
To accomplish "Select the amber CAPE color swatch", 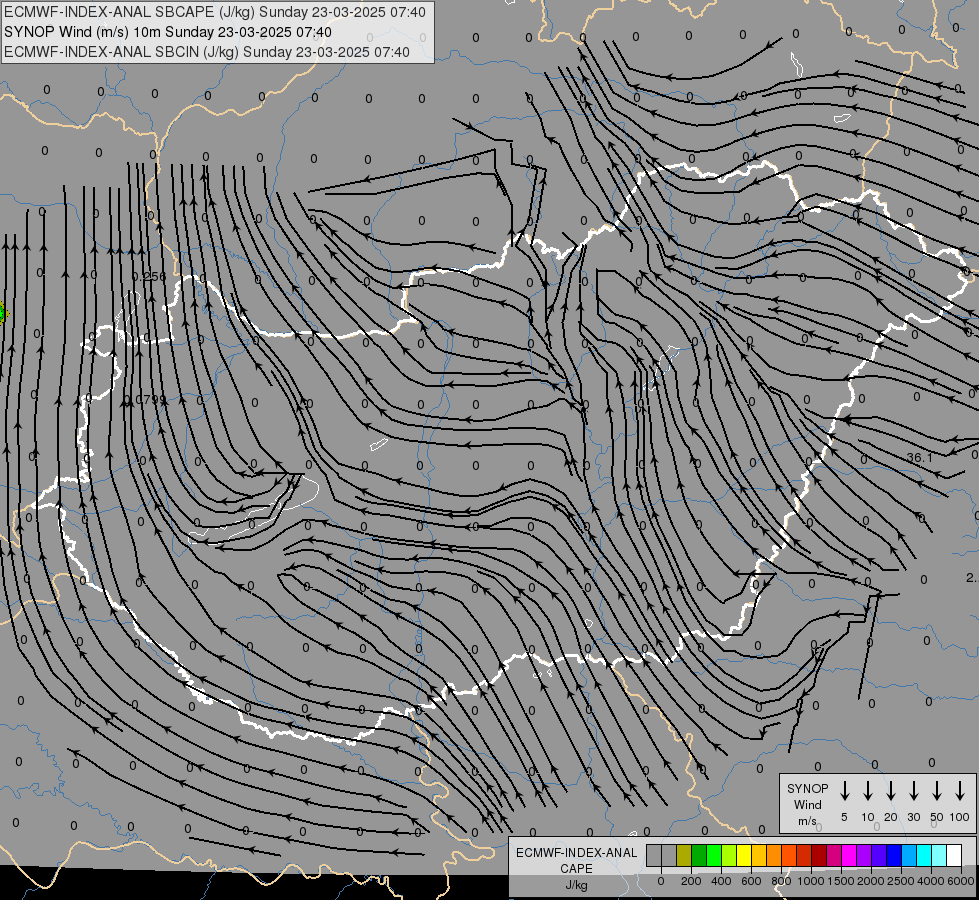I will [x=759, y=855].
